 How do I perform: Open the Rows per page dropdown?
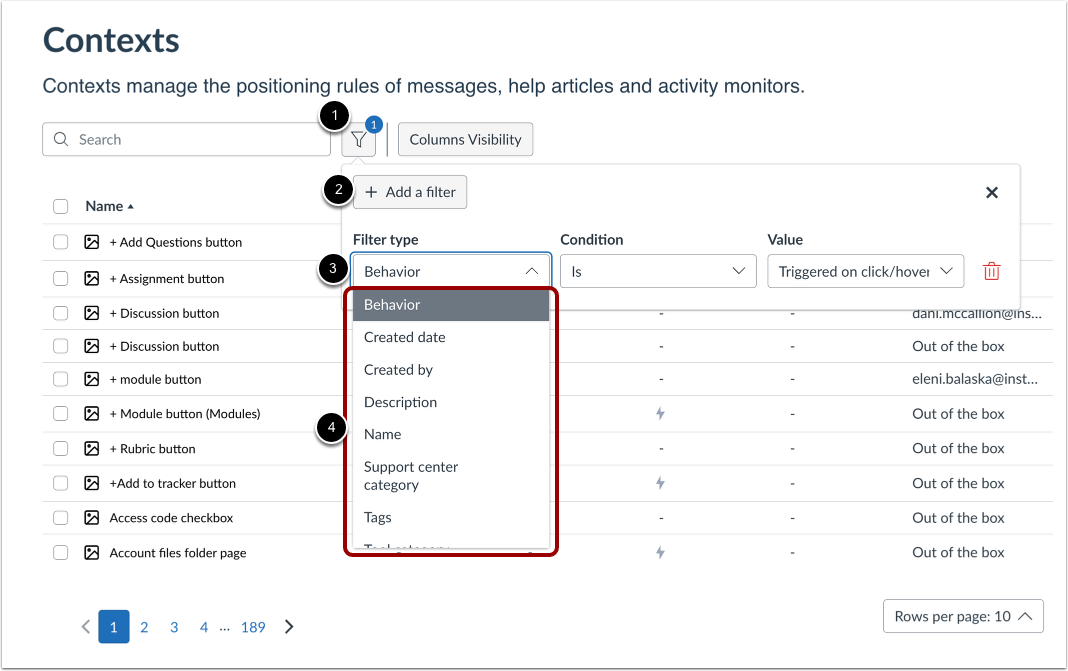[962, 616]
